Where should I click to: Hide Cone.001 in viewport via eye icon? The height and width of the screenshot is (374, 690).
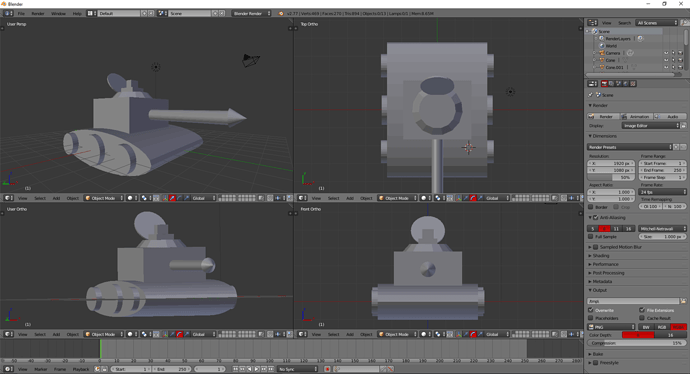(x=666, y=67)
